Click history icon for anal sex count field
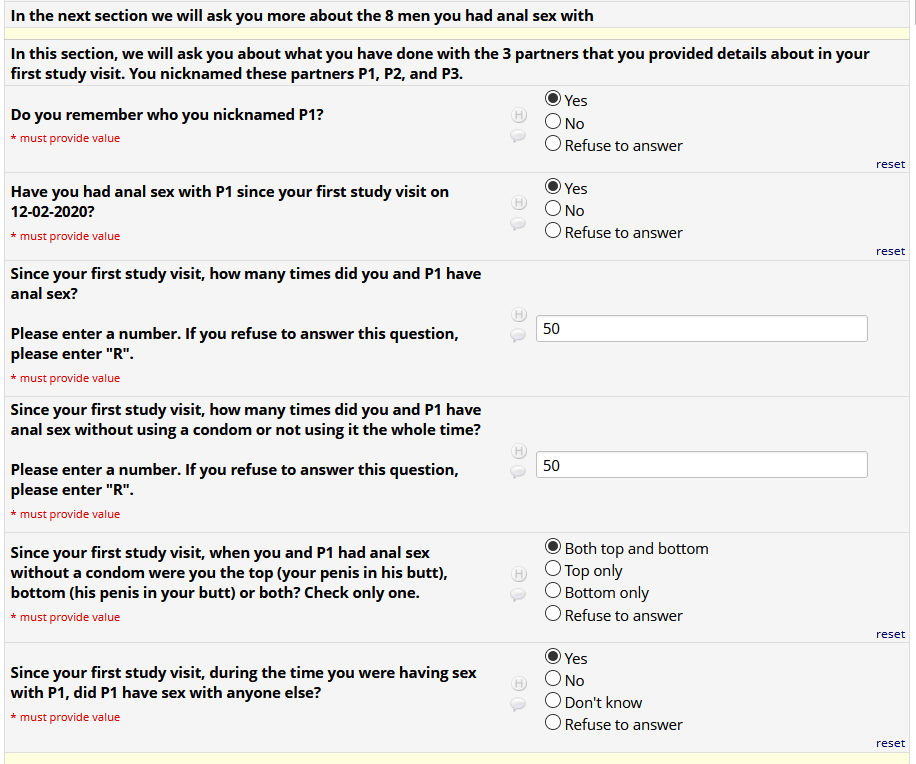 coord(519,315)
